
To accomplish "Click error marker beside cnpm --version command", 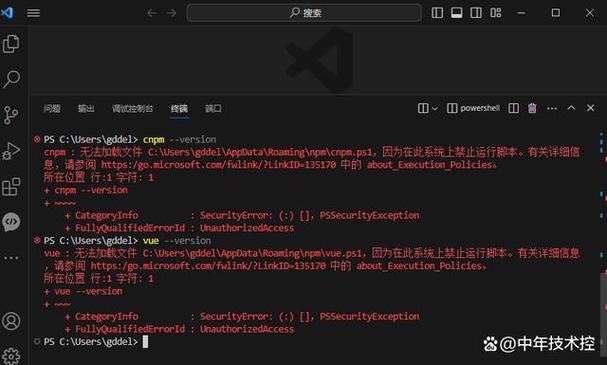I will coord(37,139).
